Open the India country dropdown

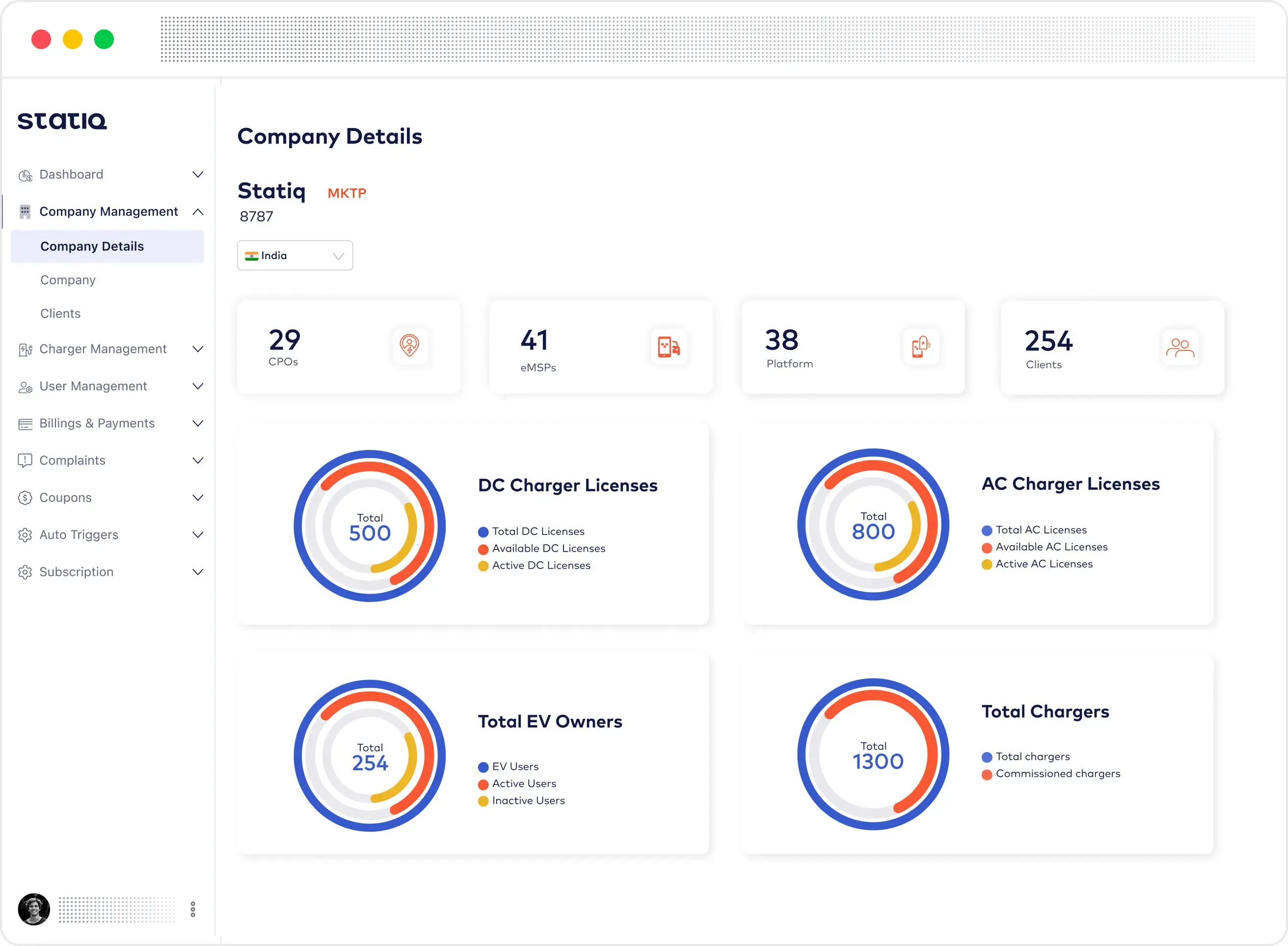[x=295, y=256]
